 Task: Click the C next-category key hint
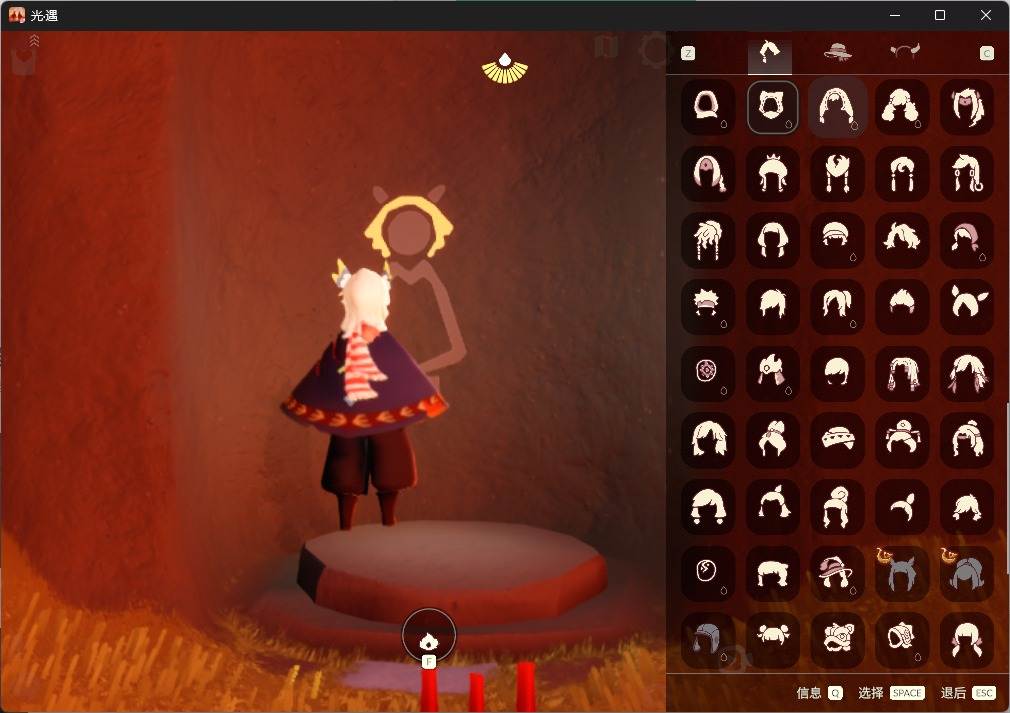coord(987,53)
